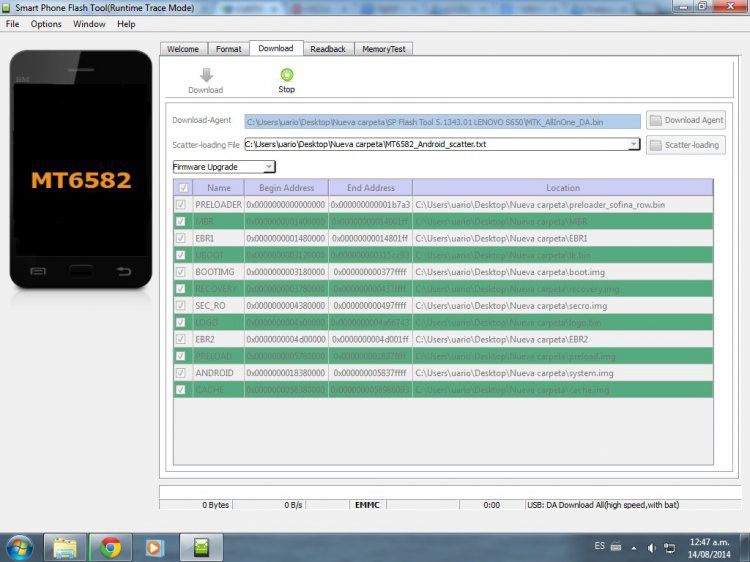Click the Flash Tool taskbar icon
This screenshot has height=562, width=750.
201,548
